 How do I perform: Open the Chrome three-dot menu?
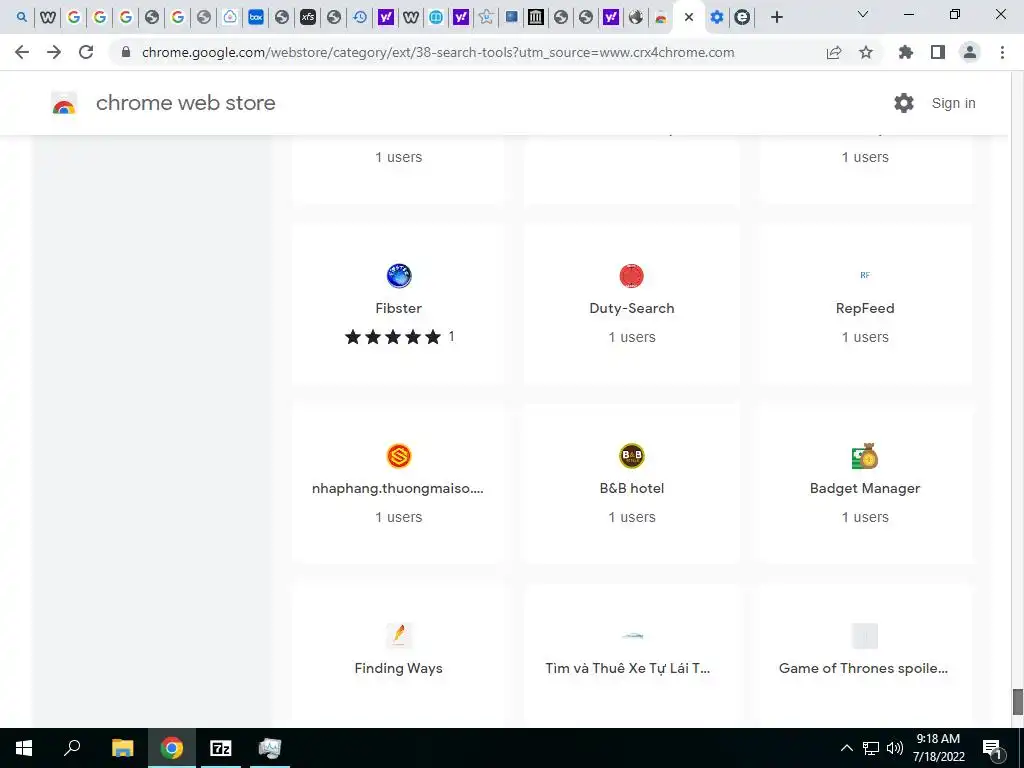(1002, 52)
